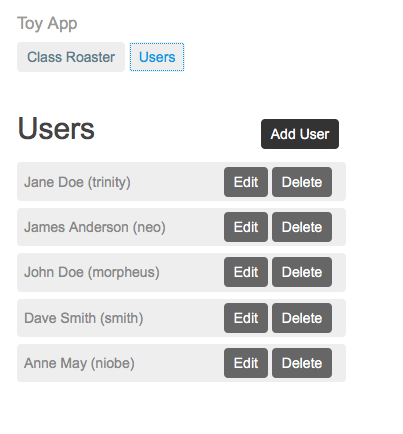Click the Add User button

coord(300,134)
